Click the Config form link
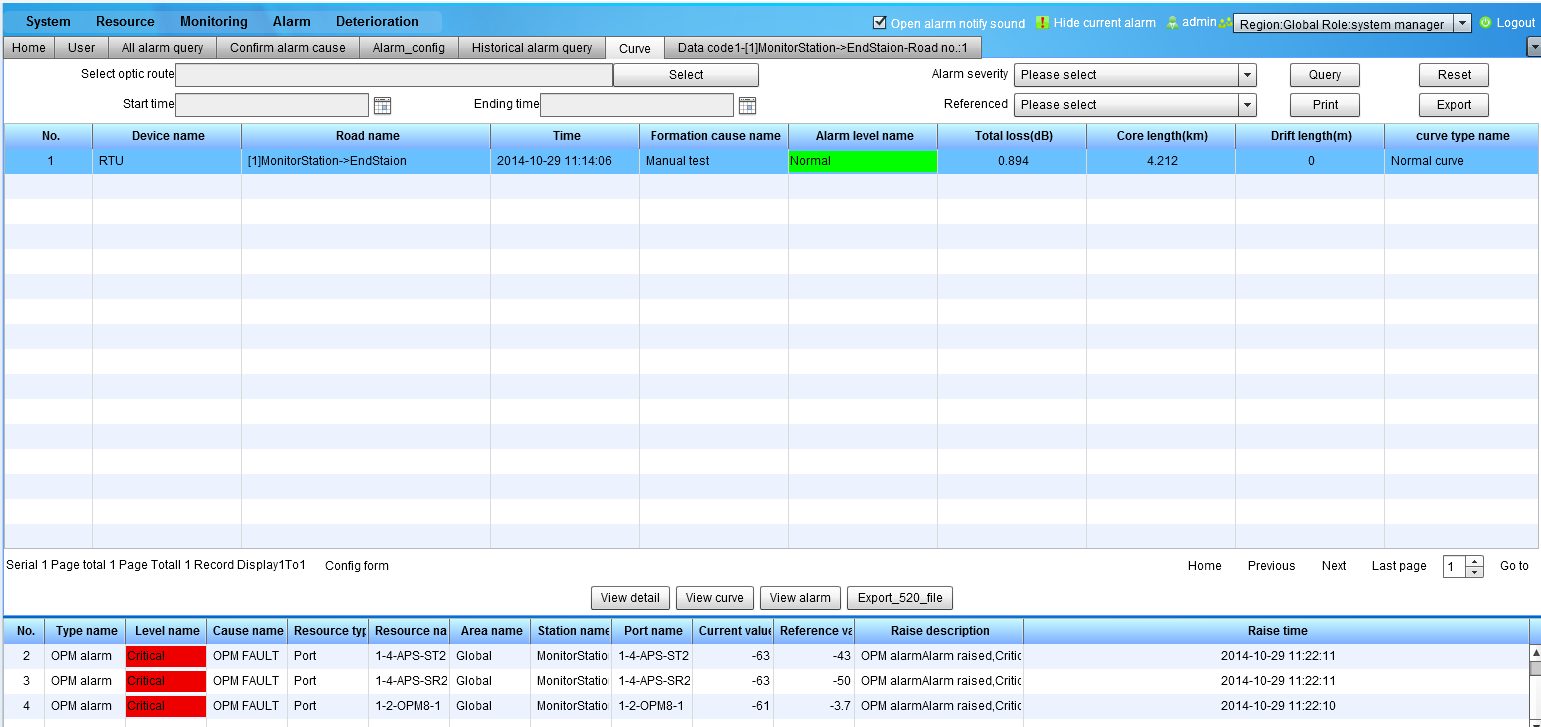The width and height of the screenshot is (1541, 727). point(357,566)
